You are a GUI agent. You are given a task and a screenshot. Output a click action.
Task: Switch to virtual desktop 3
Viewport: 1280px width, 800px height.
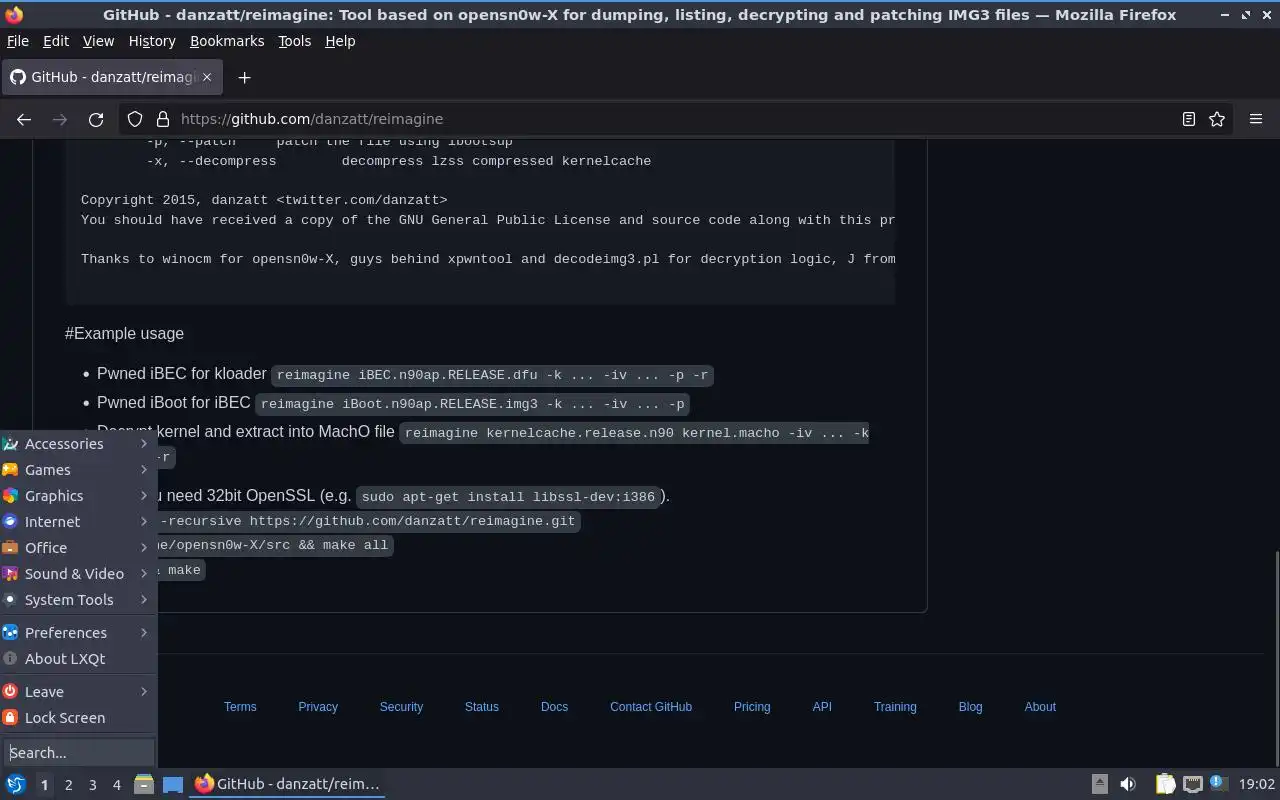coord(92,785)
